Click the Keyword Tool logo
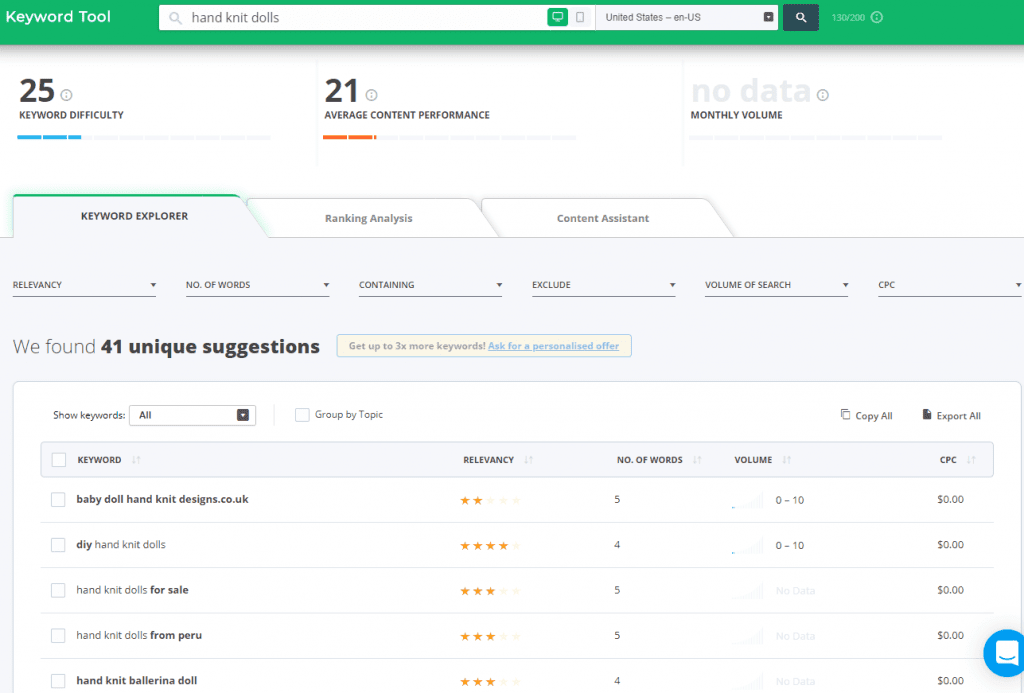Screen dimensions: 1024x693 click(58, 17)
